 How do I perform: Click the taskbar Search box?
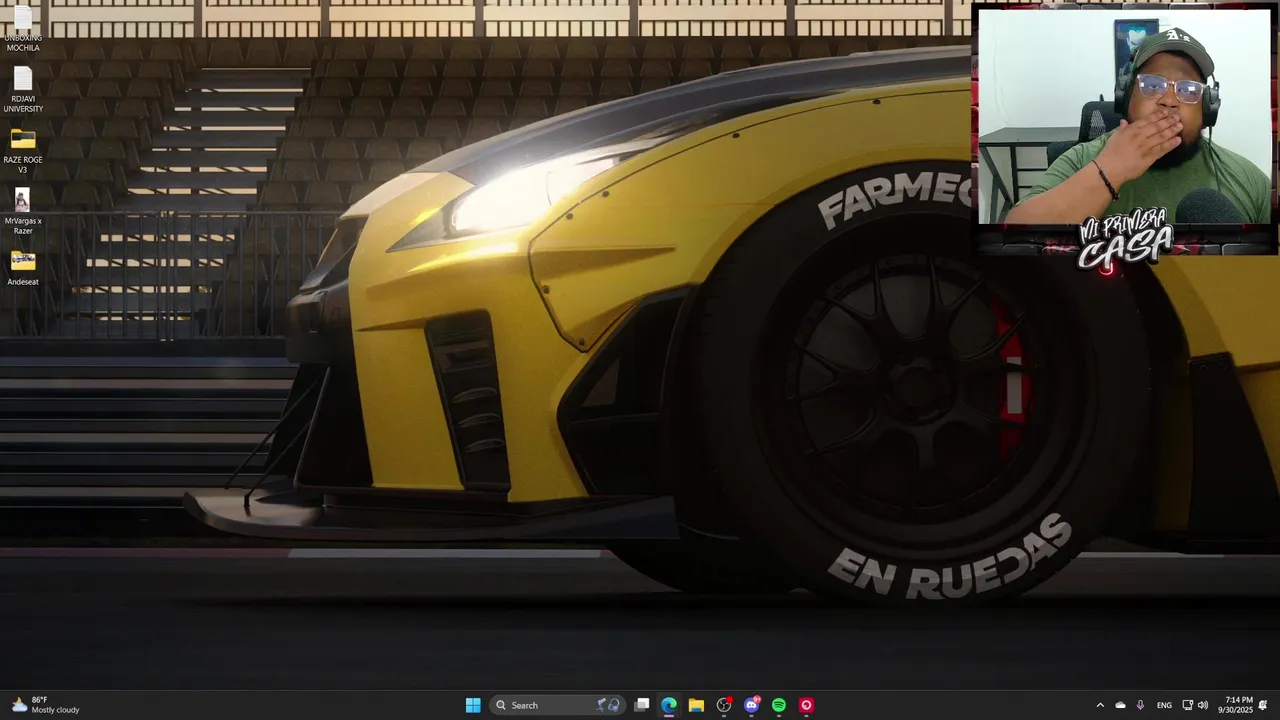click(x=559, y=705)
